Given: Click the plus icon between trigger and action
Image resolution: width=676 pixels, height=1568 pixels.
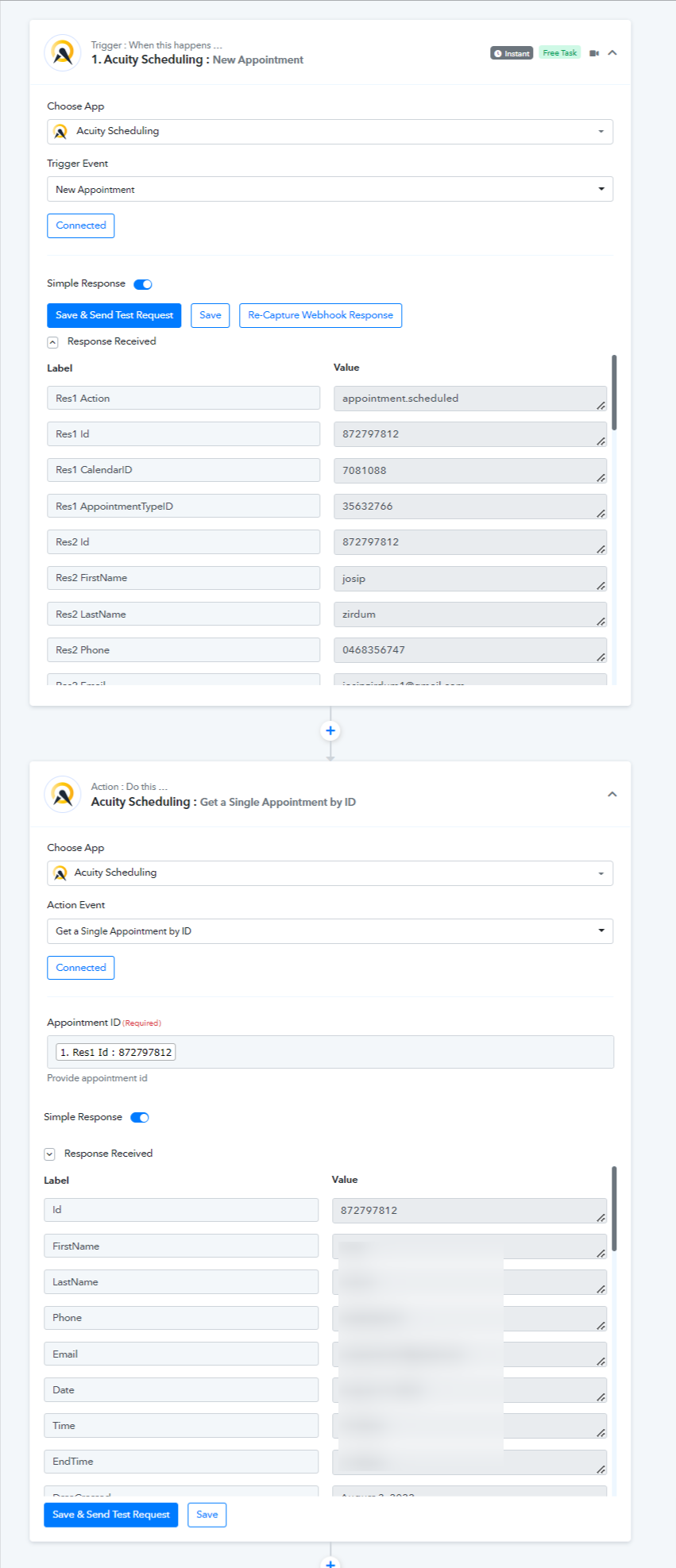Looking at the screenshot, I should coord(330,730).
